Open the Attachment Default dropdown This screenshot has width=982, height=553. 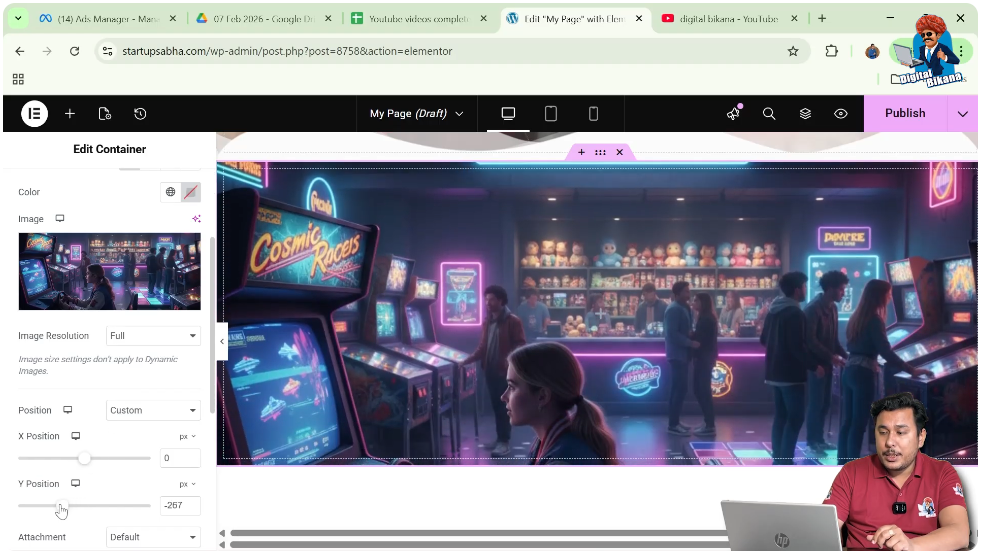click(x=153, y=537)
